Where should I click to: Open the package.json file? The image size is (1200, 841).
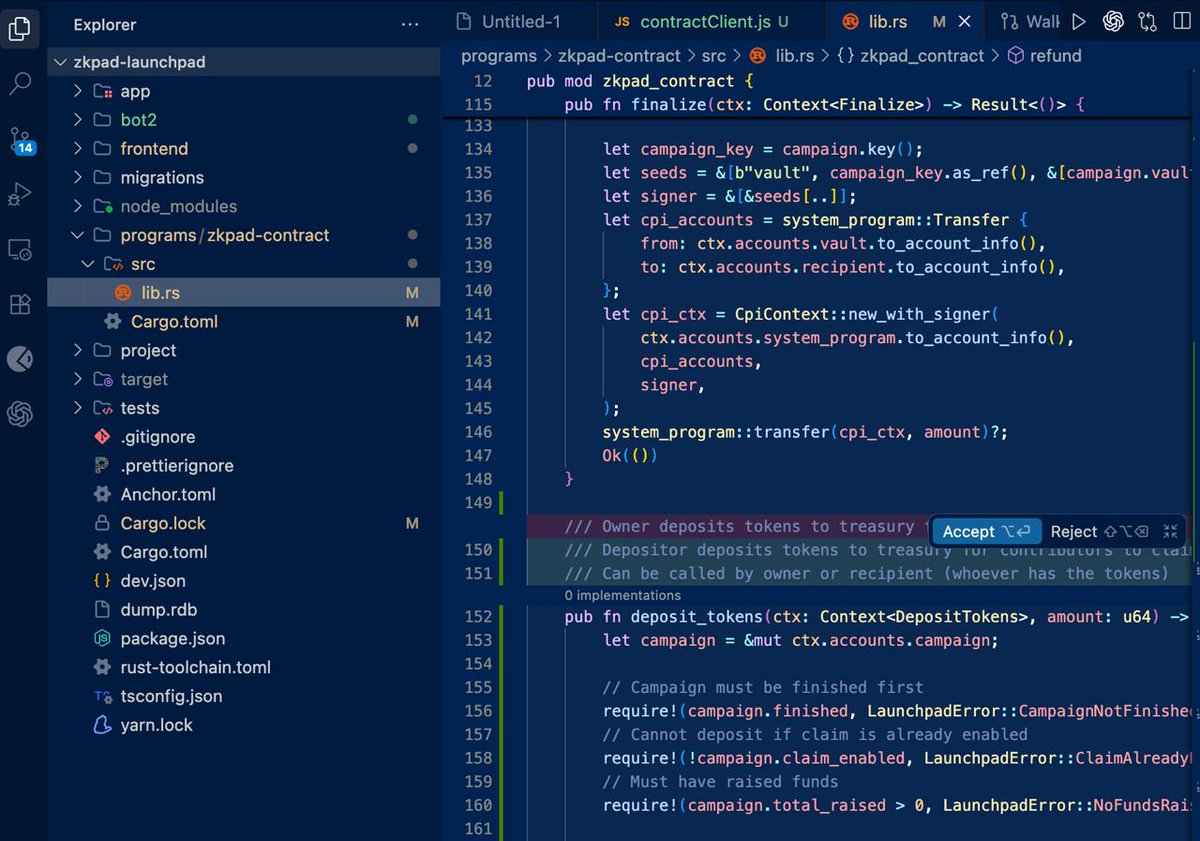[244, 639]
